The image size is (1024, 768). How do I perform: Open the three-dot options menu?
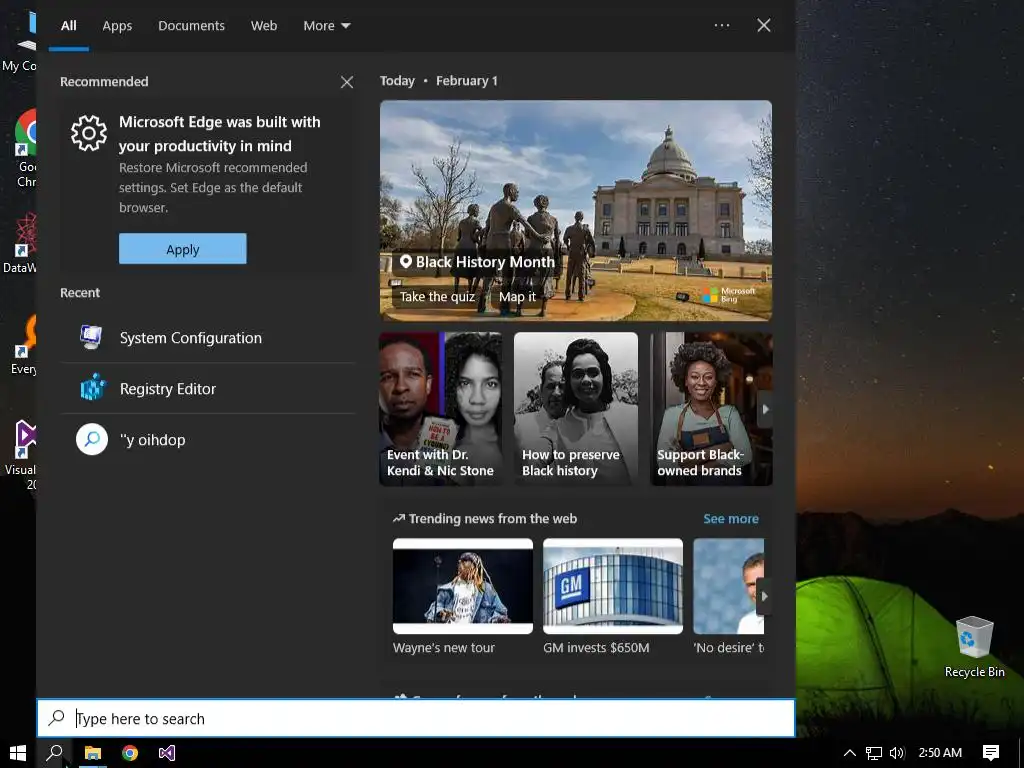pyautogui.click(x=722, y=25)
